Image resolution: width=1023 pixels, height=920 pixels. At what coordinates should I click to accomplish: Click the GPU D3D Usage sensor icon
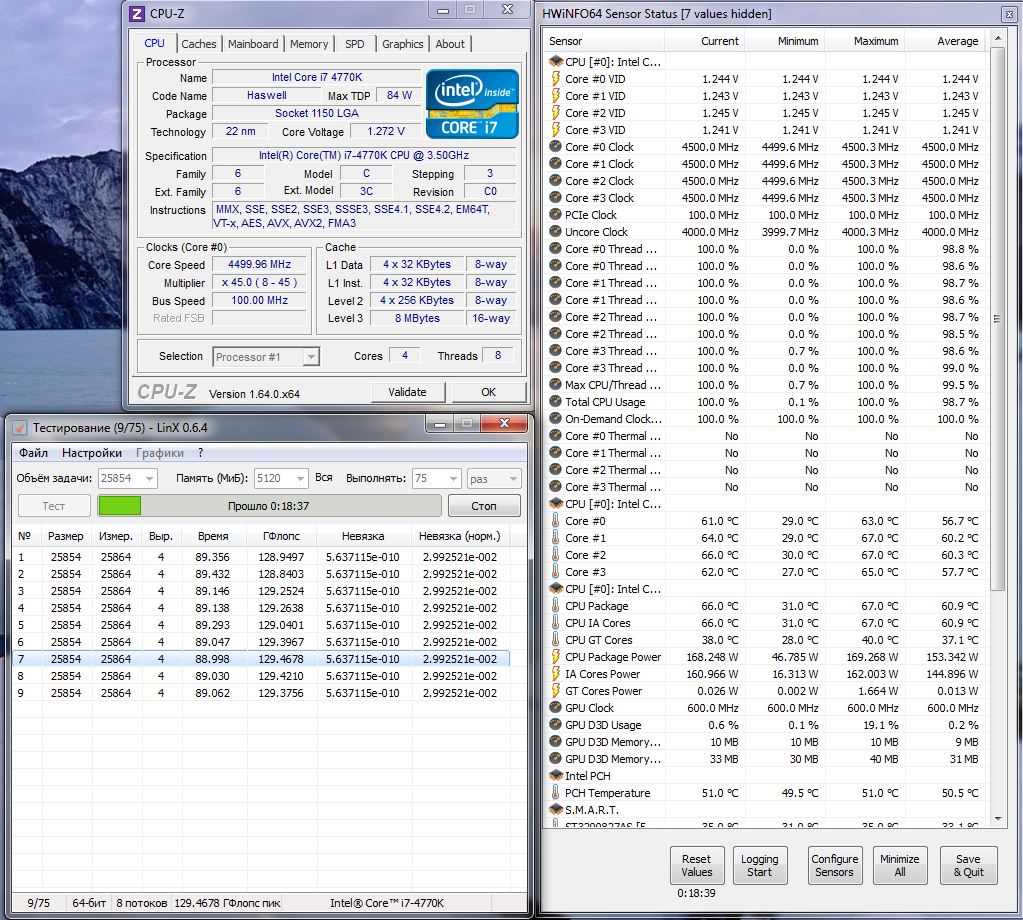pos(555,725)
